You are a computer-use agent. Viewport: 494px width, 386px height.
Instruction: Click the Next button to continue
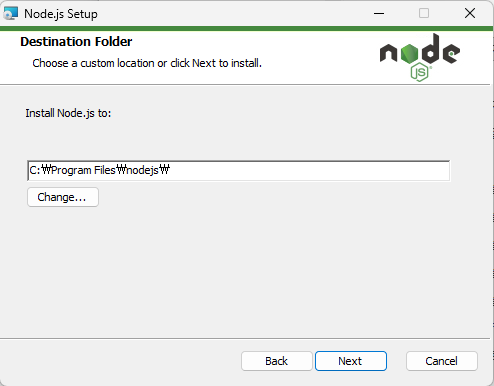pos(351,361)
